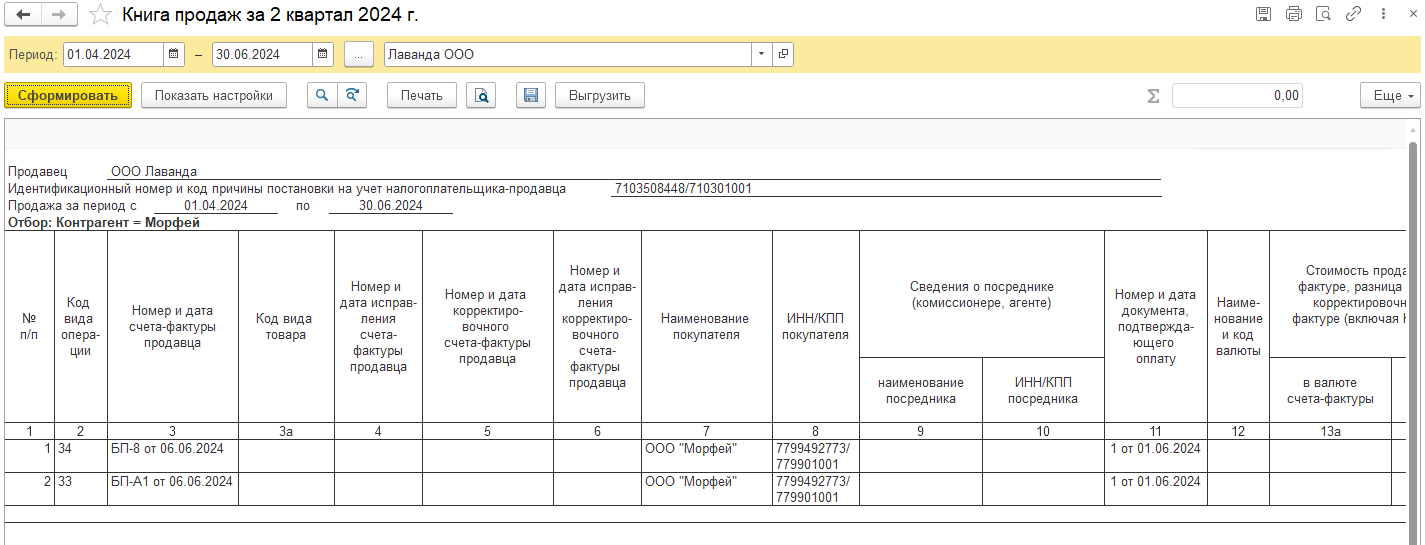This screenshot has width=1425, height=545.
Task: Select operation code cell 34
Action: 81,457
